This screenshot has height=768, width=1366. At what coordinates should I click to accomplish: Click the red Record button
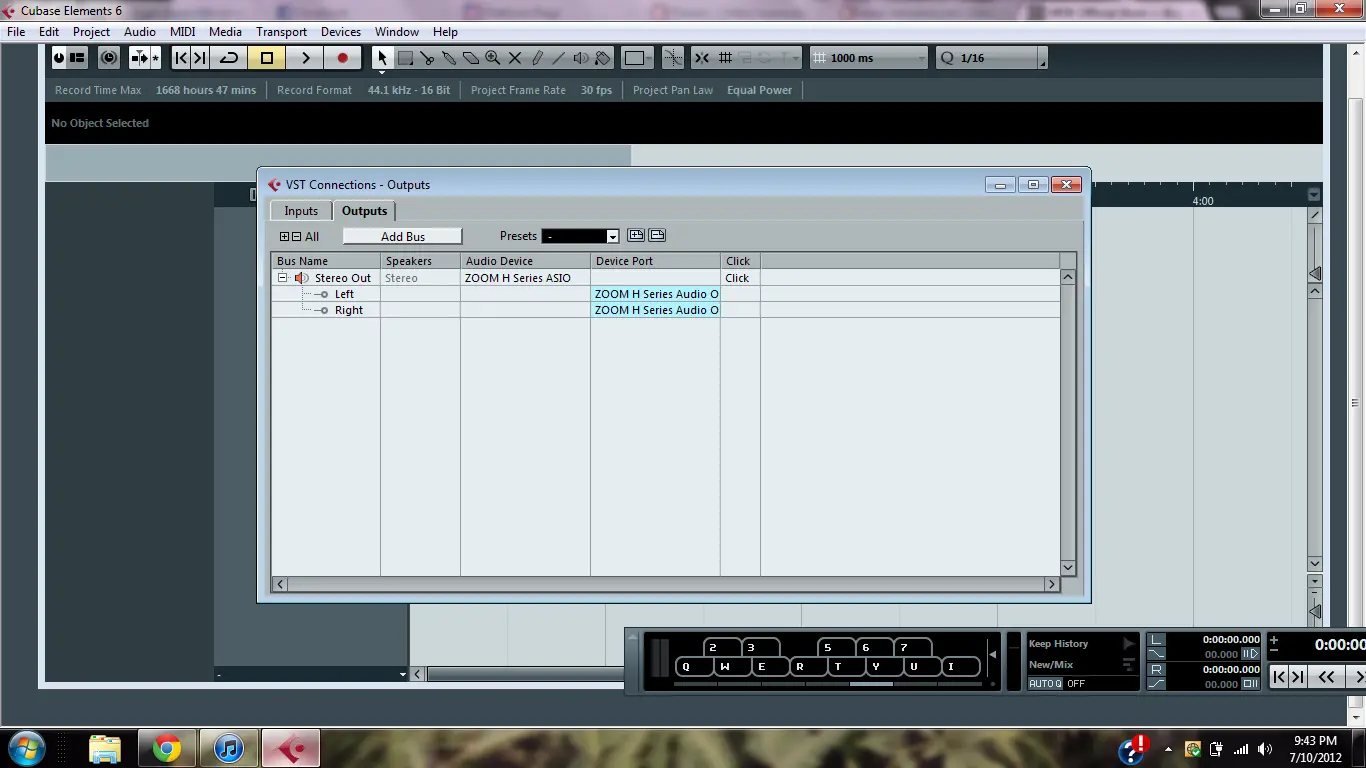(343, 58)
